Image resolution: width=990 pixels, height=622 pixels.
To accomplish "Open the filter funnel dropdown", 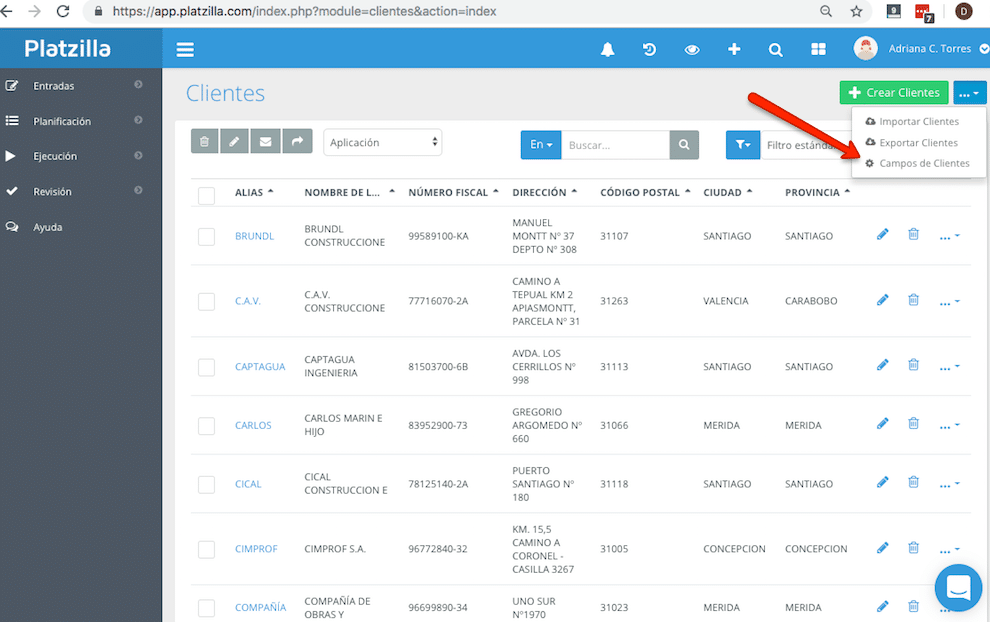I will (743, 145).
